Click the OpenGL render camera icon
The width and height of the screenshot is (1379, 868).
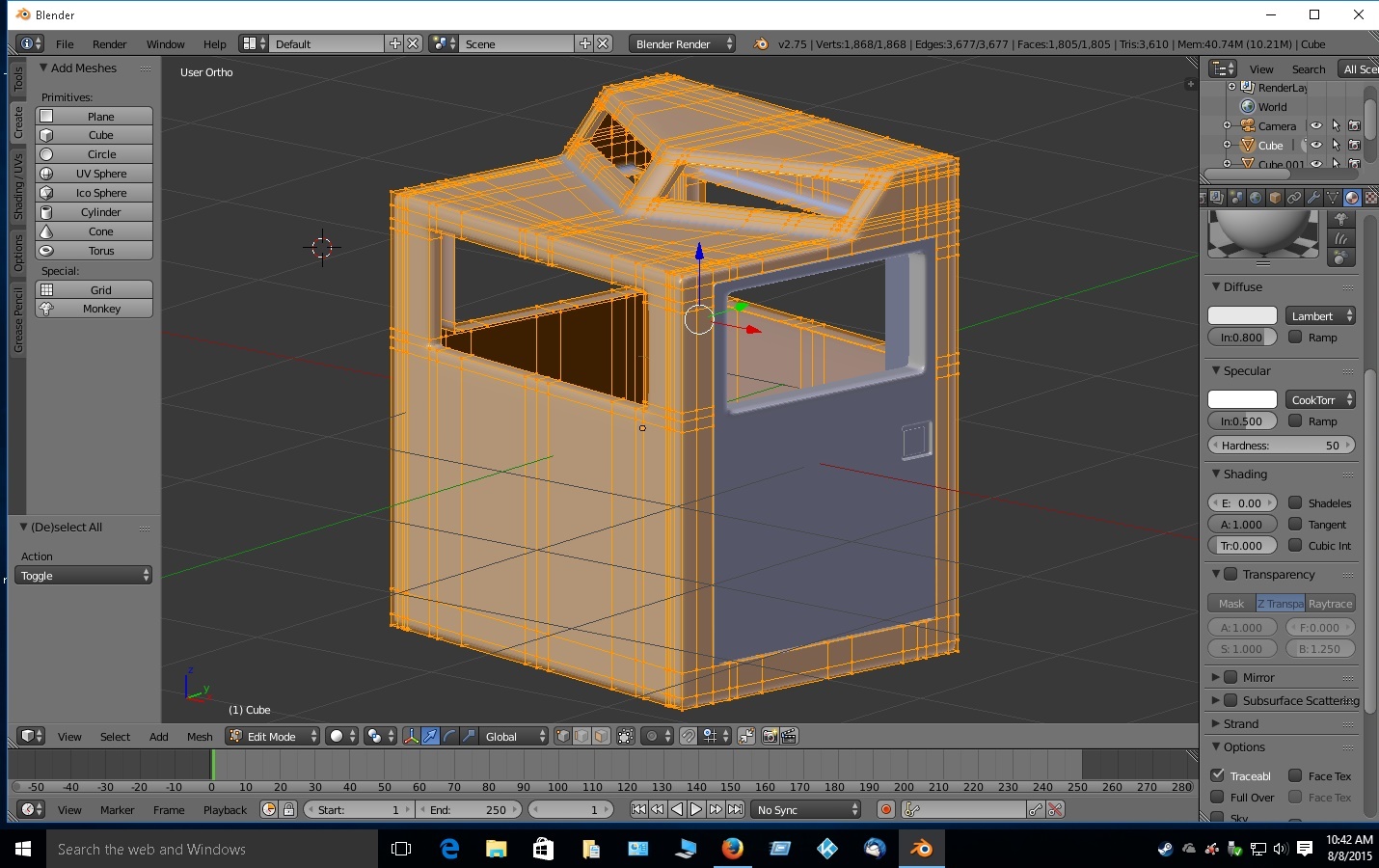[x=770, y=736]
